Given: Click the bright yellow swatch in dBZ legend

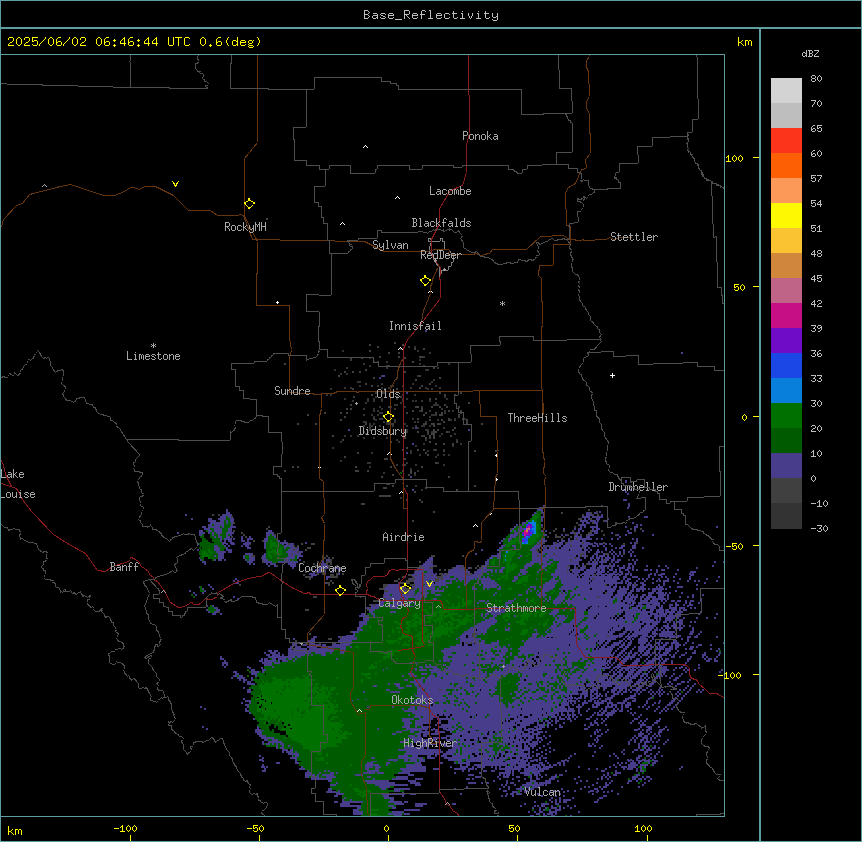Looking at the screenshot, I should 786,215.
